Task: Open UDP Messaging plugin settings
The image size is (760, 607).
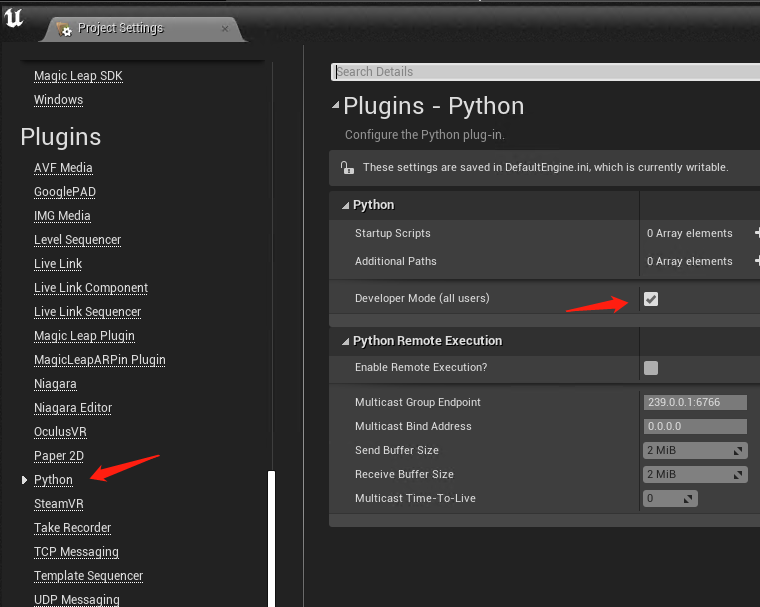Action: tap(77, 600)
